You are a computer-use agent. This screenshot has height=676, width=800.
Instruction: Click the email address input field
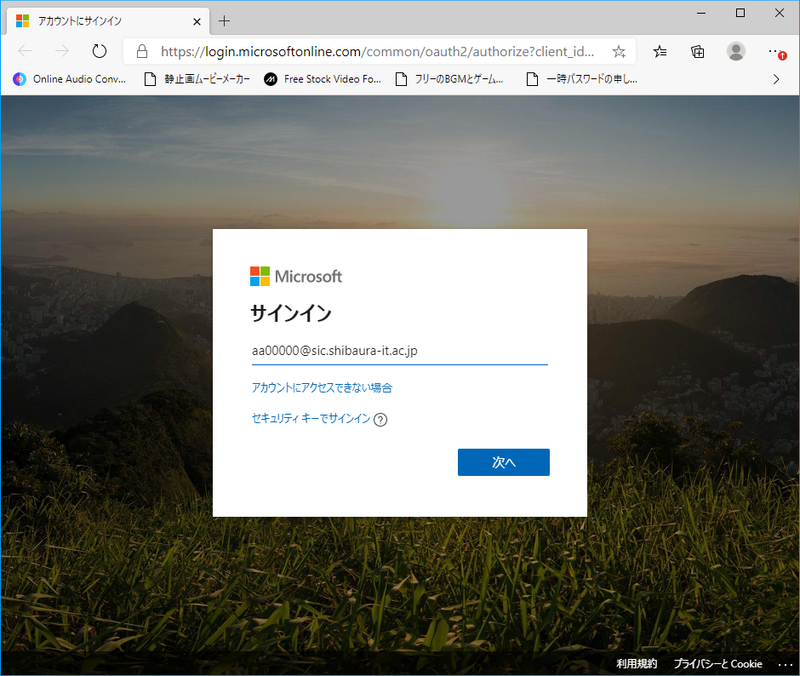tap(398, 351)
